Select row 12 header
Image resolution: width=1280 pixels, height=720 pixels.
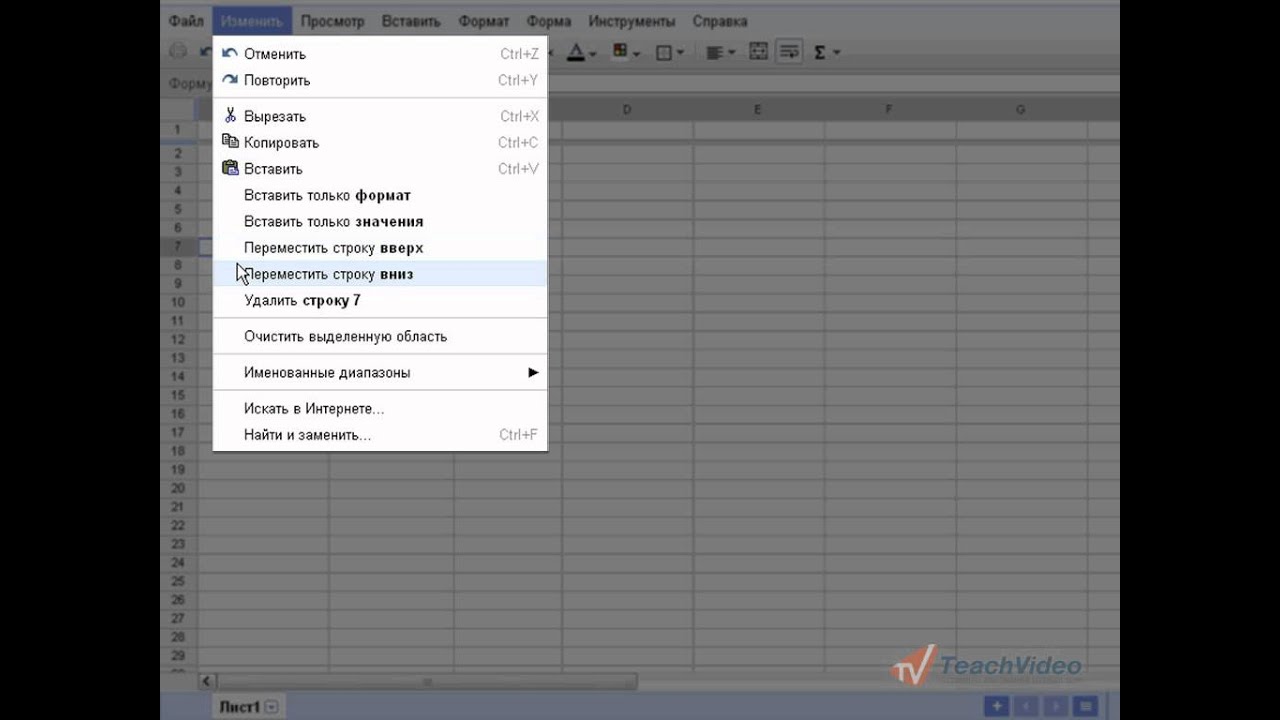(x=179, y=339)
